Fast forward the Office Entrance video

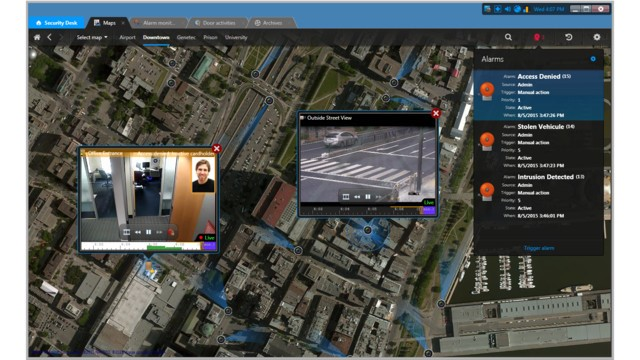159,232
